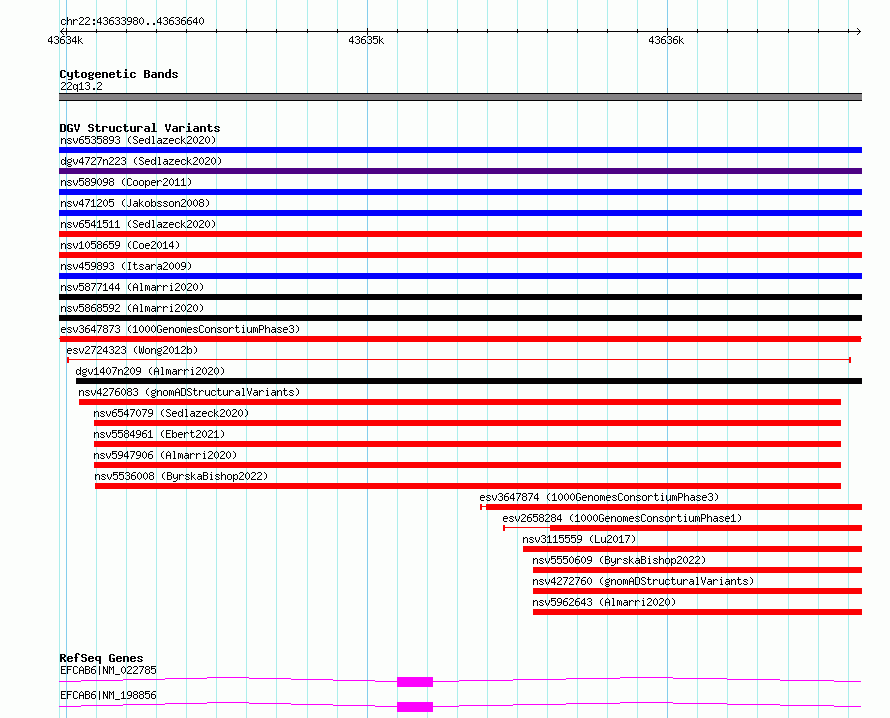Click the 22q13.2 band label
Viewport: 890px width, 718px height.
(81, 86)
